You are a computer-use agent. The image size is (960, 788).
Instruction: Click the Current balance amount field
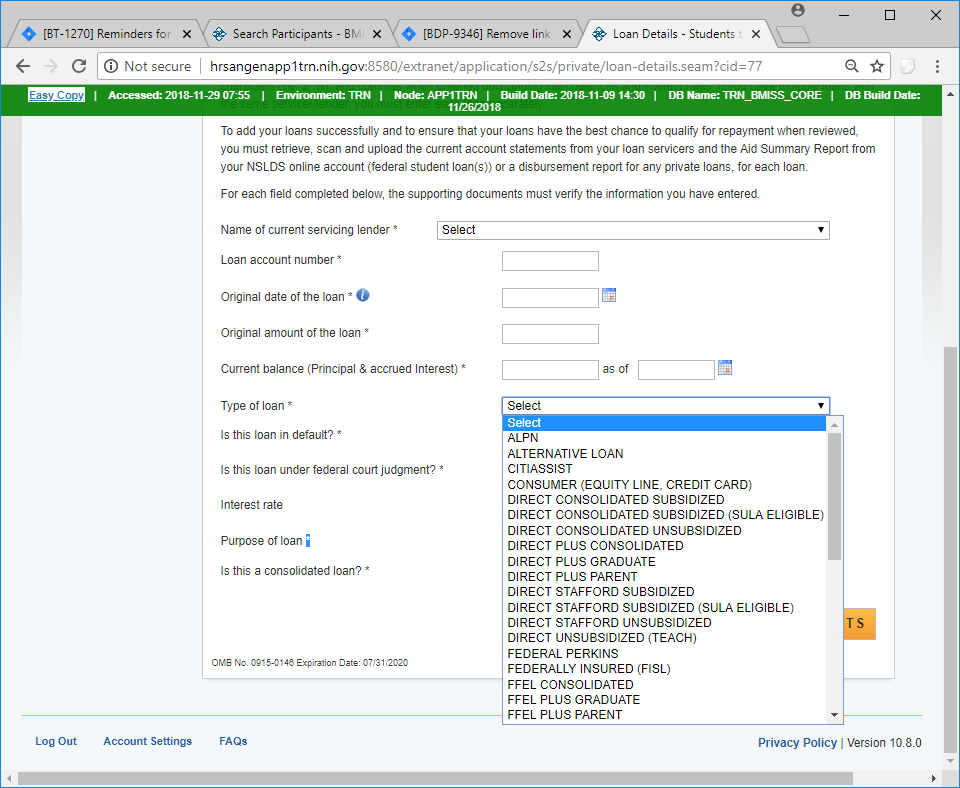pos(550,370)
